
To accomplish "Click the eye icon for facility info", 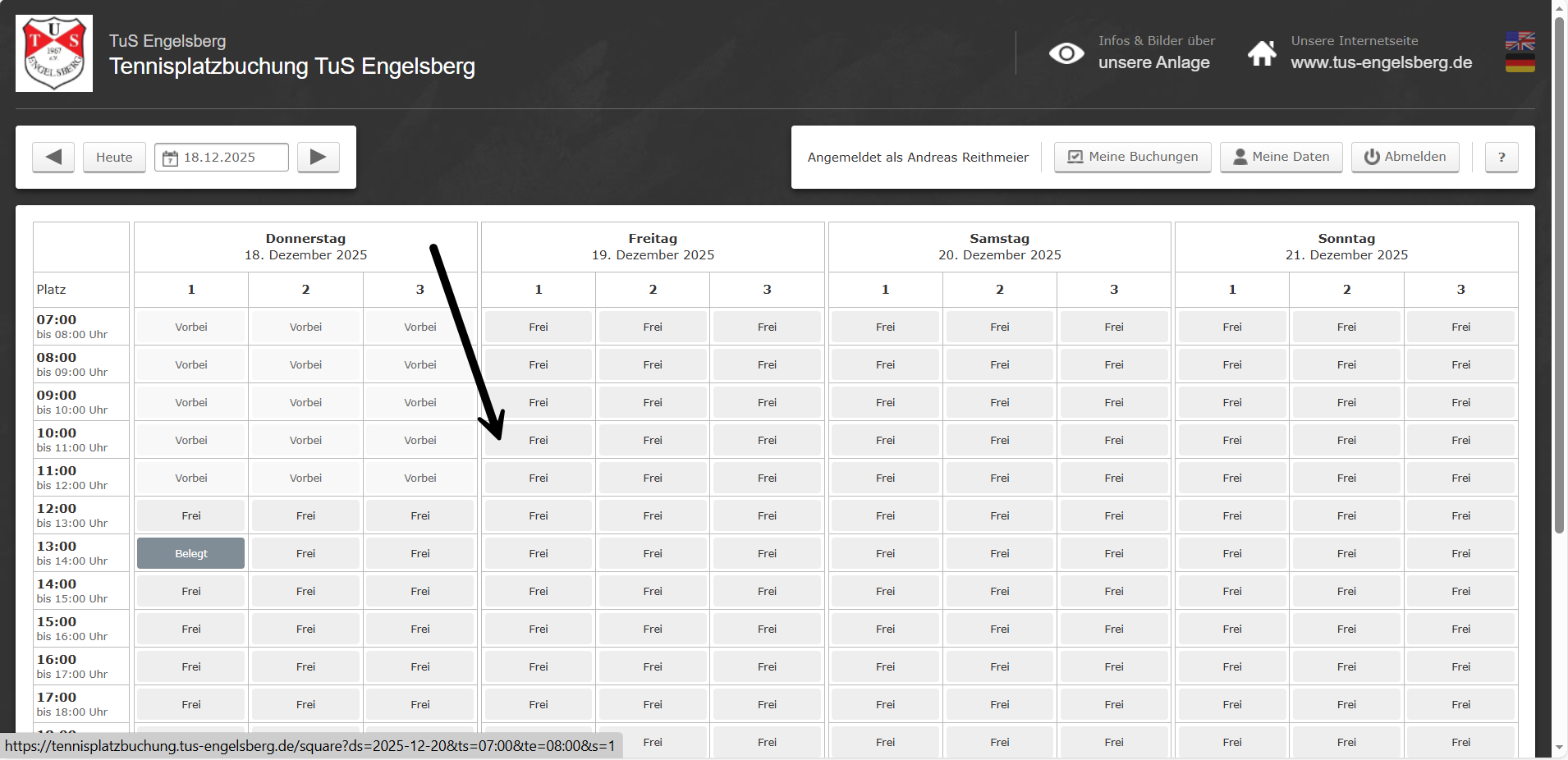I will tap(1066, 54).
